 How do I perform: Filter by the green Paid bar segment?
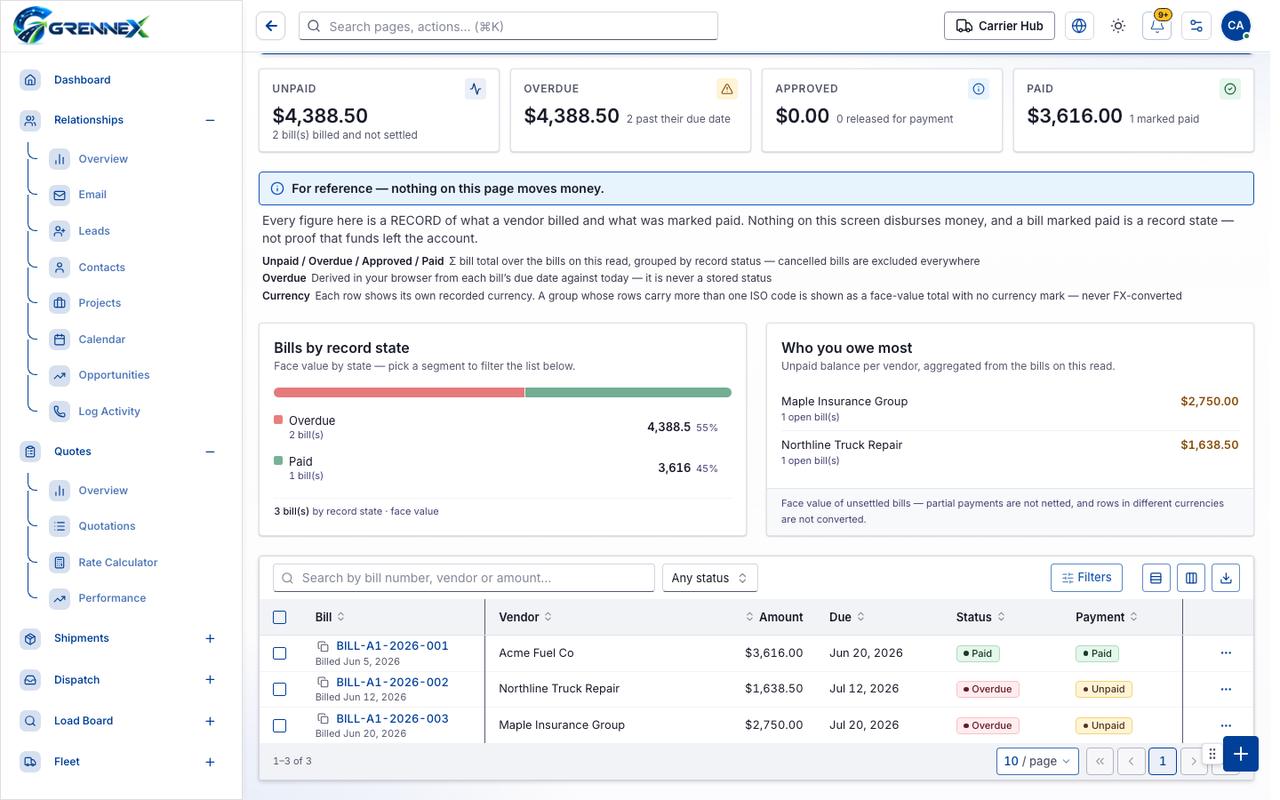[629, 393]
